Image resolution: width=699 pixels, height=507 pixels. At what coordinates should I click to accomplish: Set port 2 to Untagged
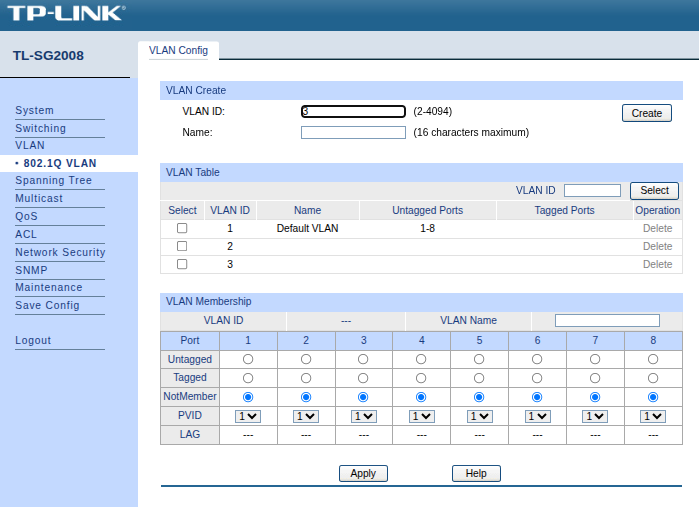[x=306, y=359]
